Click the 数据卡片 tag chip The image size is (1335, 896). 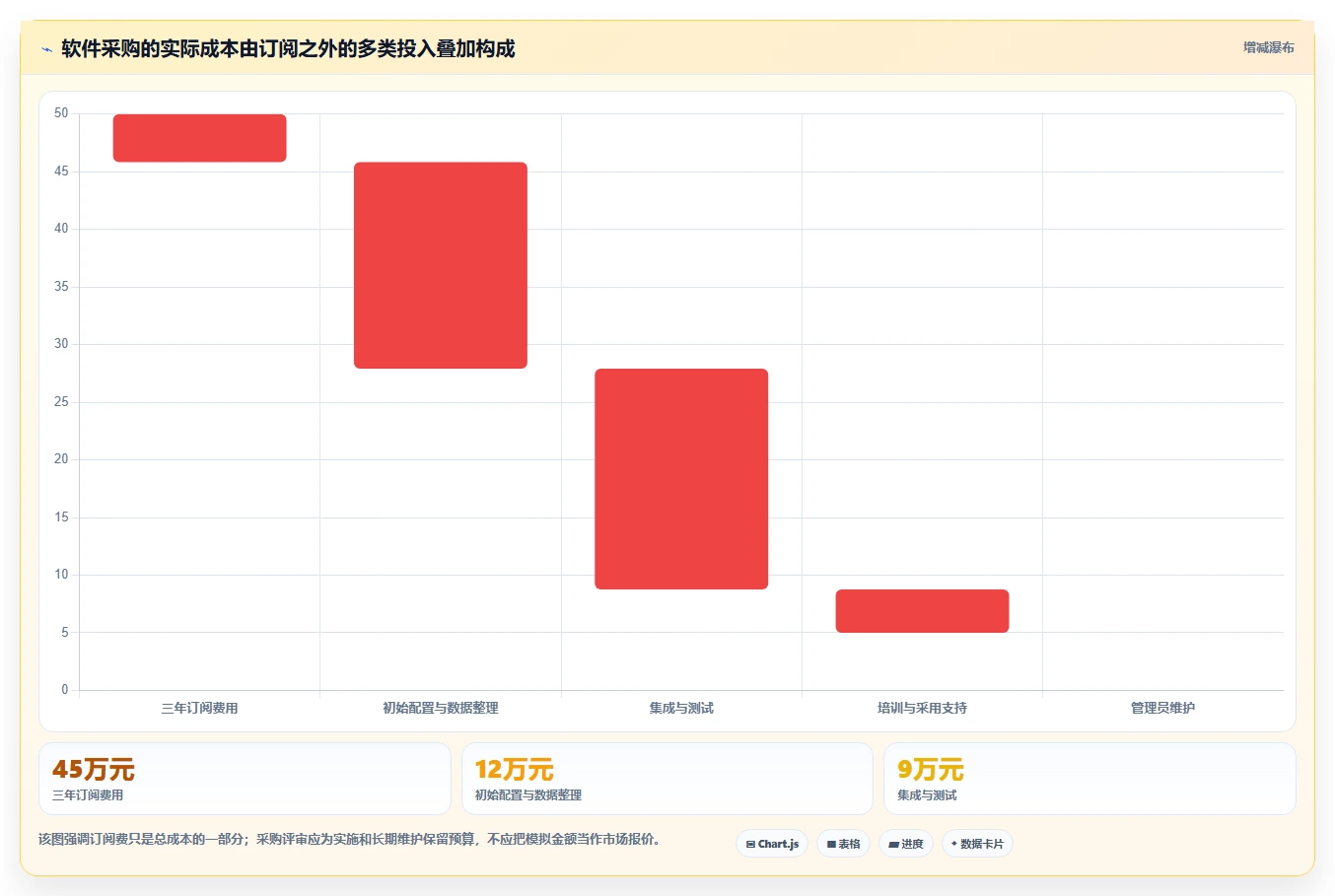tap(977, 844)
